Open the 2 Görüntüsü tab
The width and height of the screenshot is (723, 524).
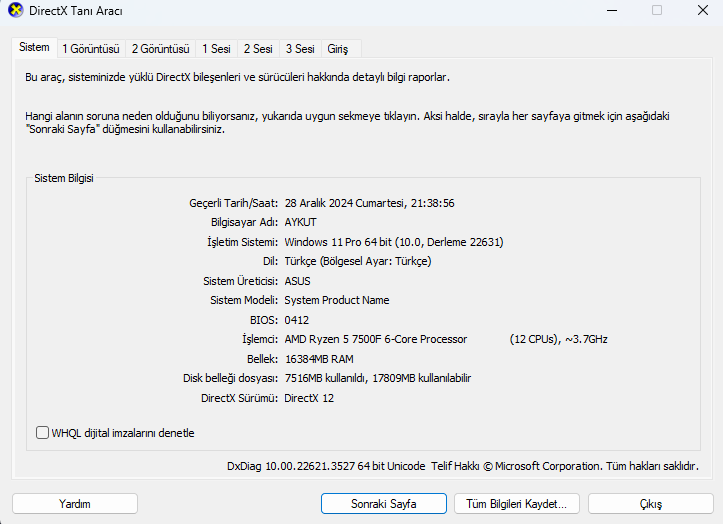tap(160, 49)
